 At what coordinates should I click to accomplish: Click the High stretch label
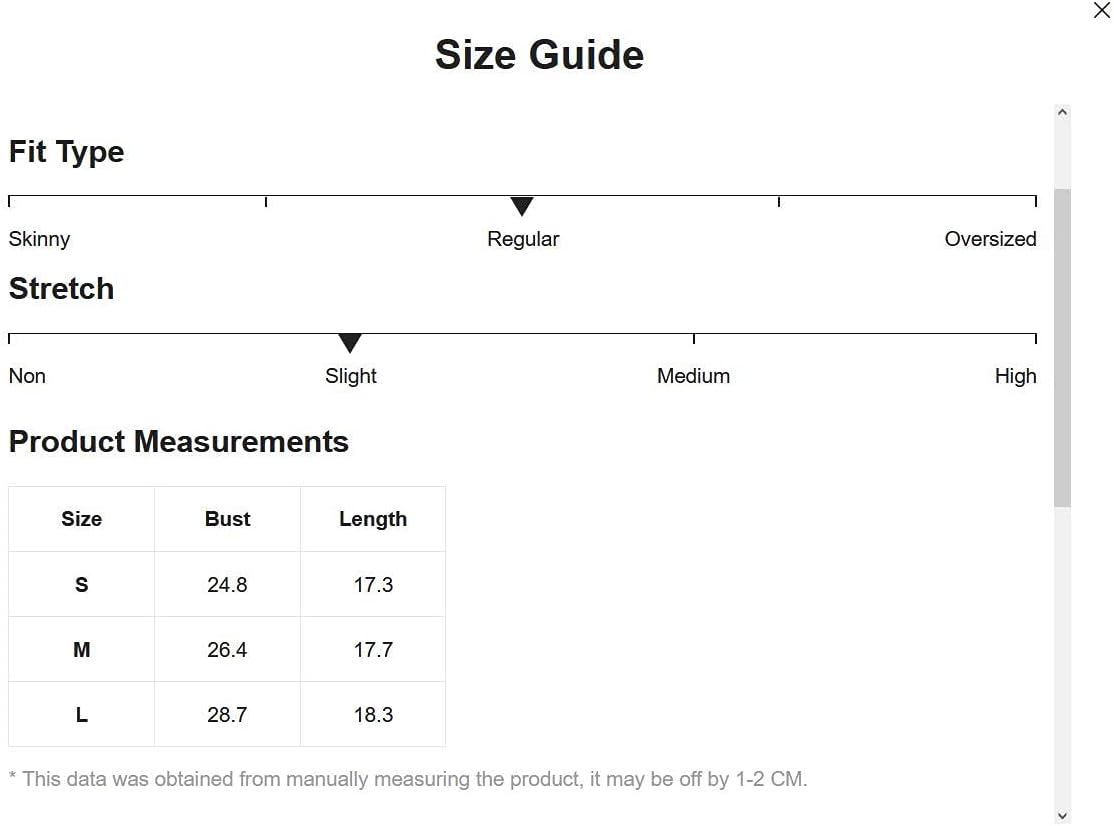point(1015,376)
